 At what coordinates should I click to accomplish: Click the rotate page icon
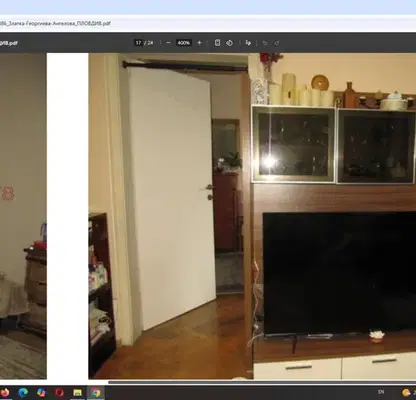[x=229, y=43]
